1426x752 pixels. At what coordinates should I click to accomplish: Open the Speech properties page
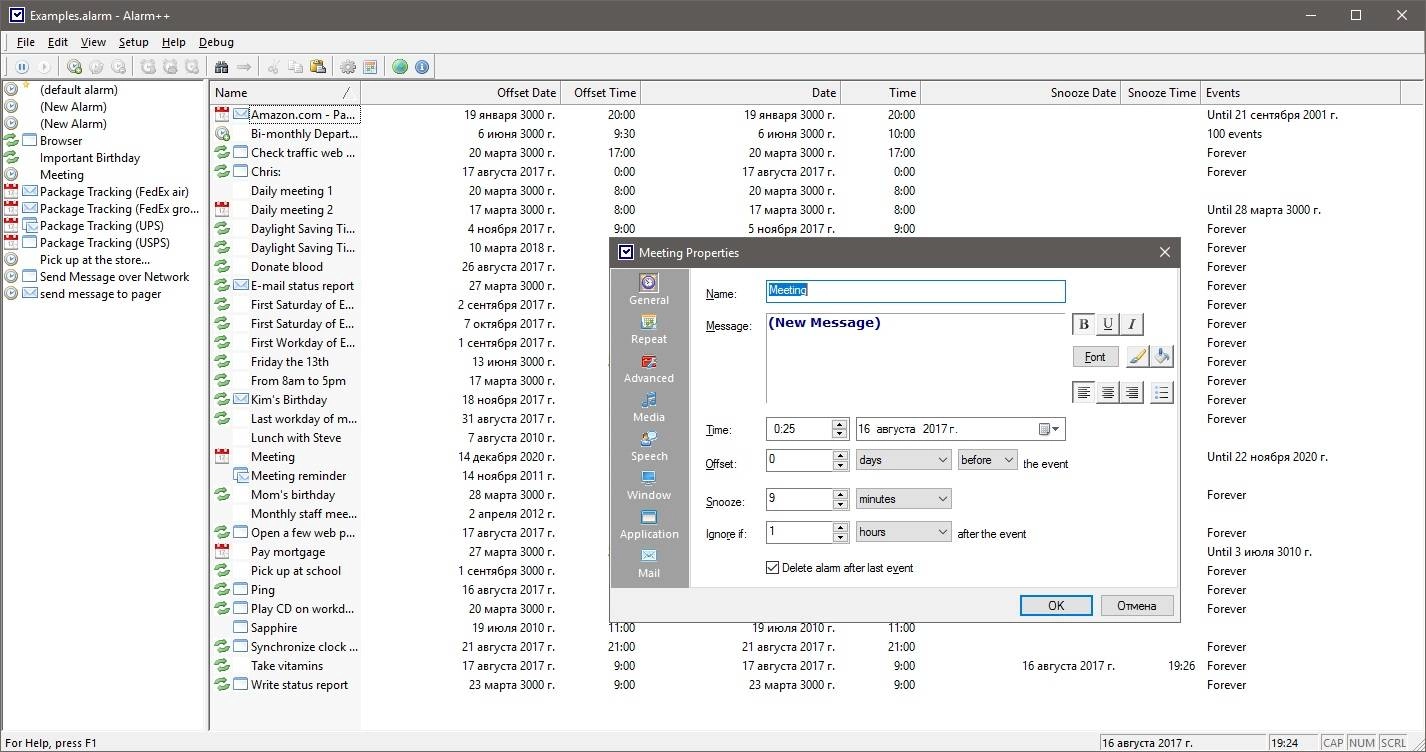coord(649,446)
